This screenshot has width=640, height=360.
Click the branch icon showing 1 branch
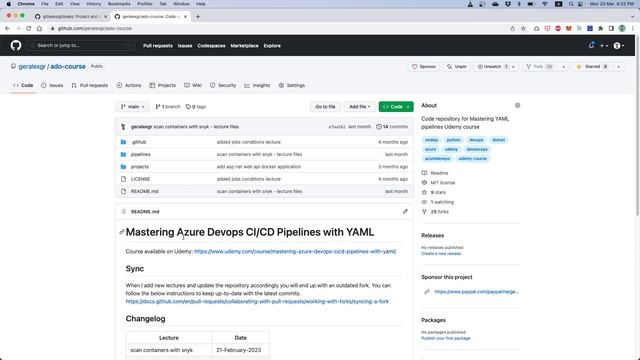(158, 107)
